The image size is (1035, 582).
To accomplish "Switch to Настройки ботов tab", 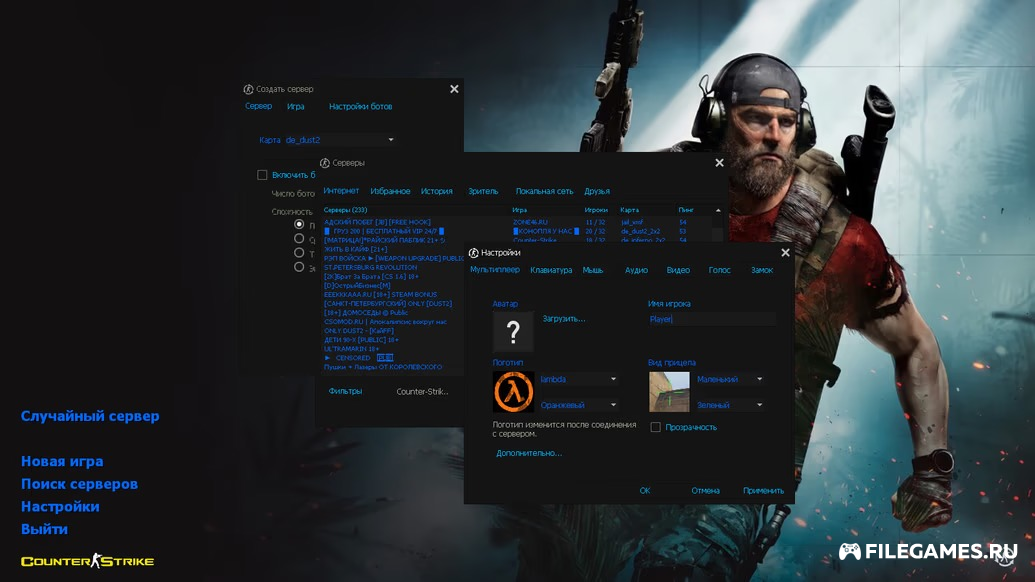I will 360,106.
